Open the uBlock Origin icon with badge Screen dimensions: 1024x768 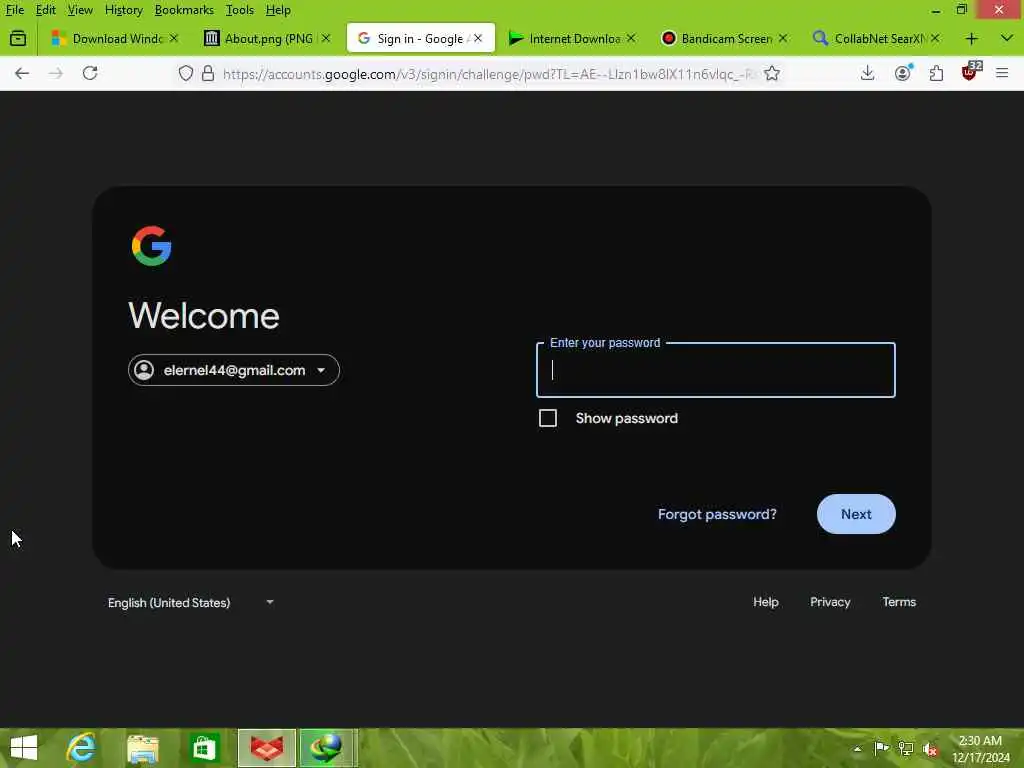971,71
